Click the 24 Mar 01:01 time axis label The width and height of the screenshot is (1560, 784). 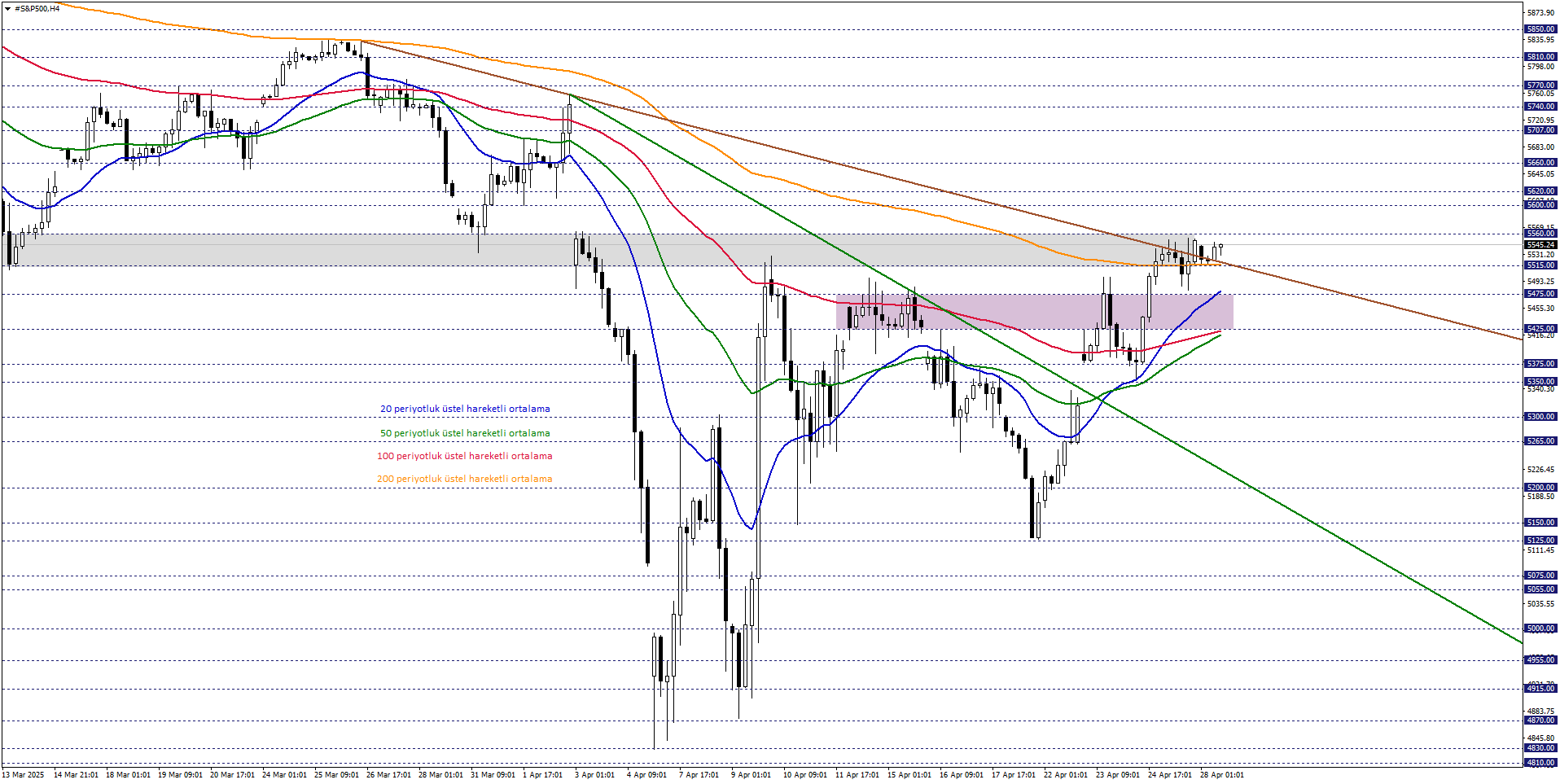pyautogui.click(x=284, y=775)
